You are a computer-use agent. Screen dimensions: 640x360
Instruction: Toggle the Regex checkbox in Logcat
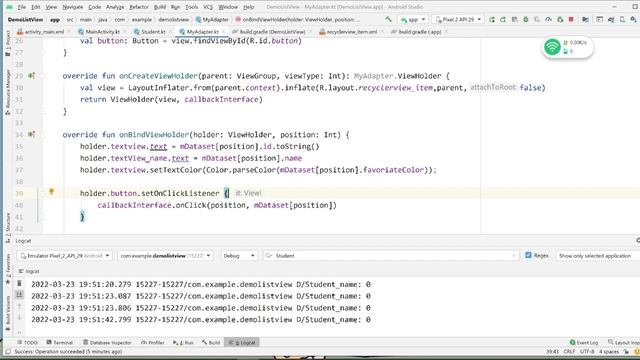point(528,255)
